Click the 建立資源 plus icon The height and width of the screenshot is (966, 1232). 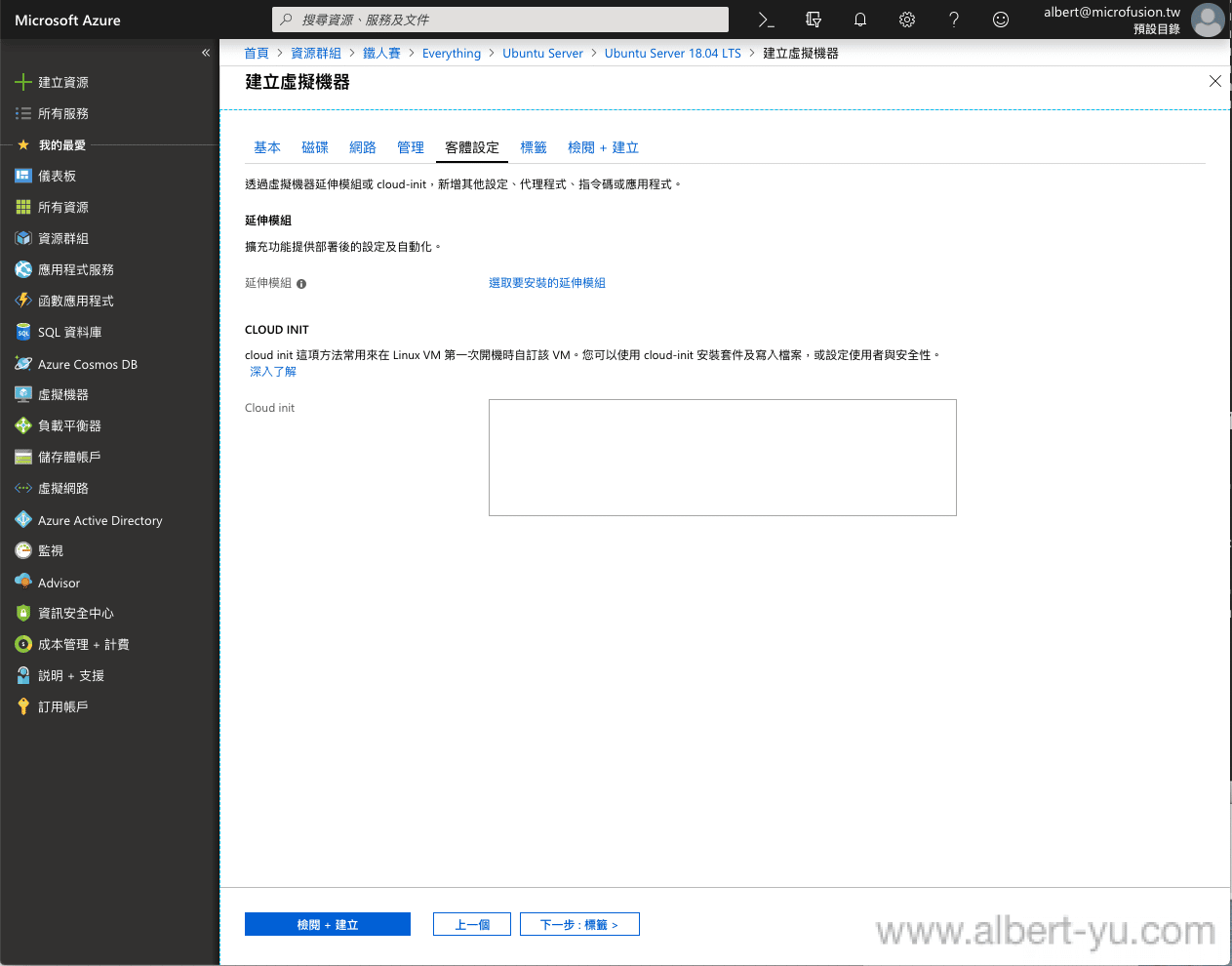click(x=23, y=83)
